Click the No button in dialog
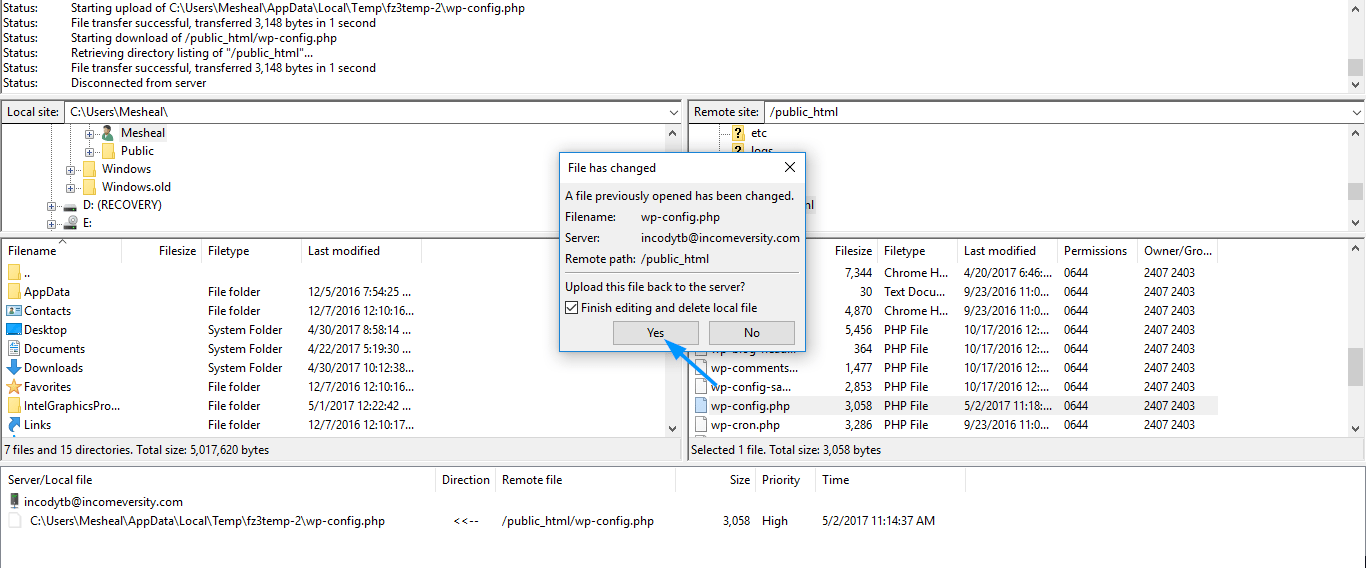The image size is (1366, 568). click(x=751, y=333)
